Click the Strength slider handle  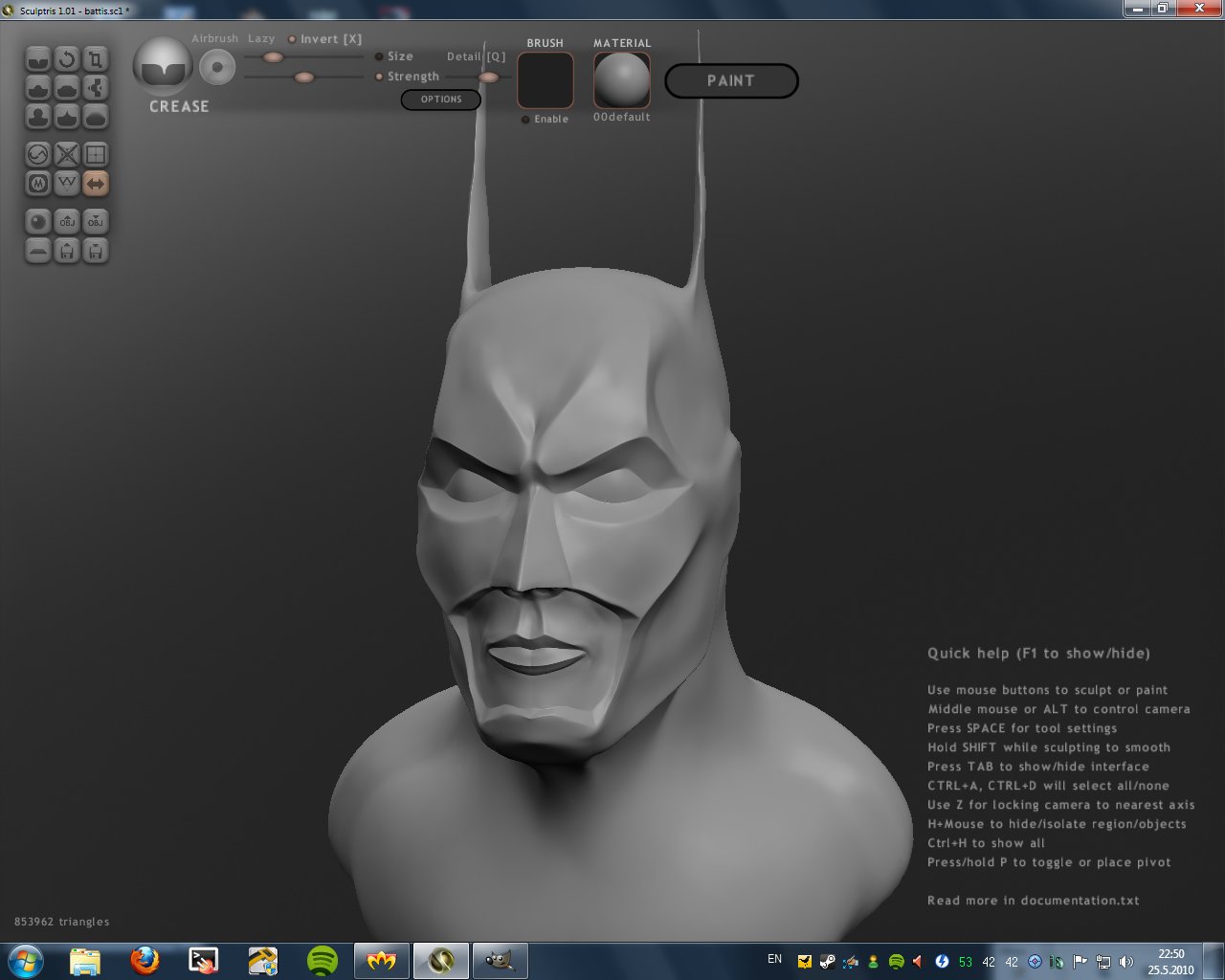pyautogui.click(x=304, y=77)
